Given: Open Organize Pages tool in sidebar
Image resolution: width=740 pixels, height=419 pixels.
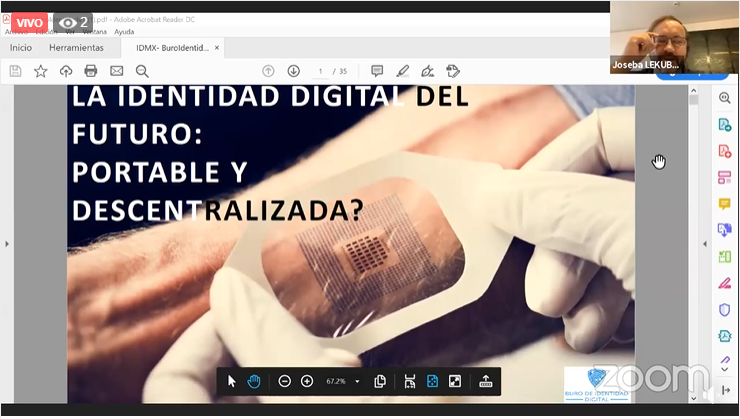Looking at the screenshot, I should tap(724, 177).
